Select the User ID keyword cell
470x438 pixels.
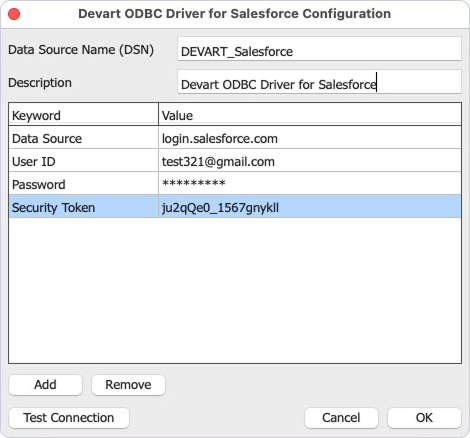(x=83, y=161)
